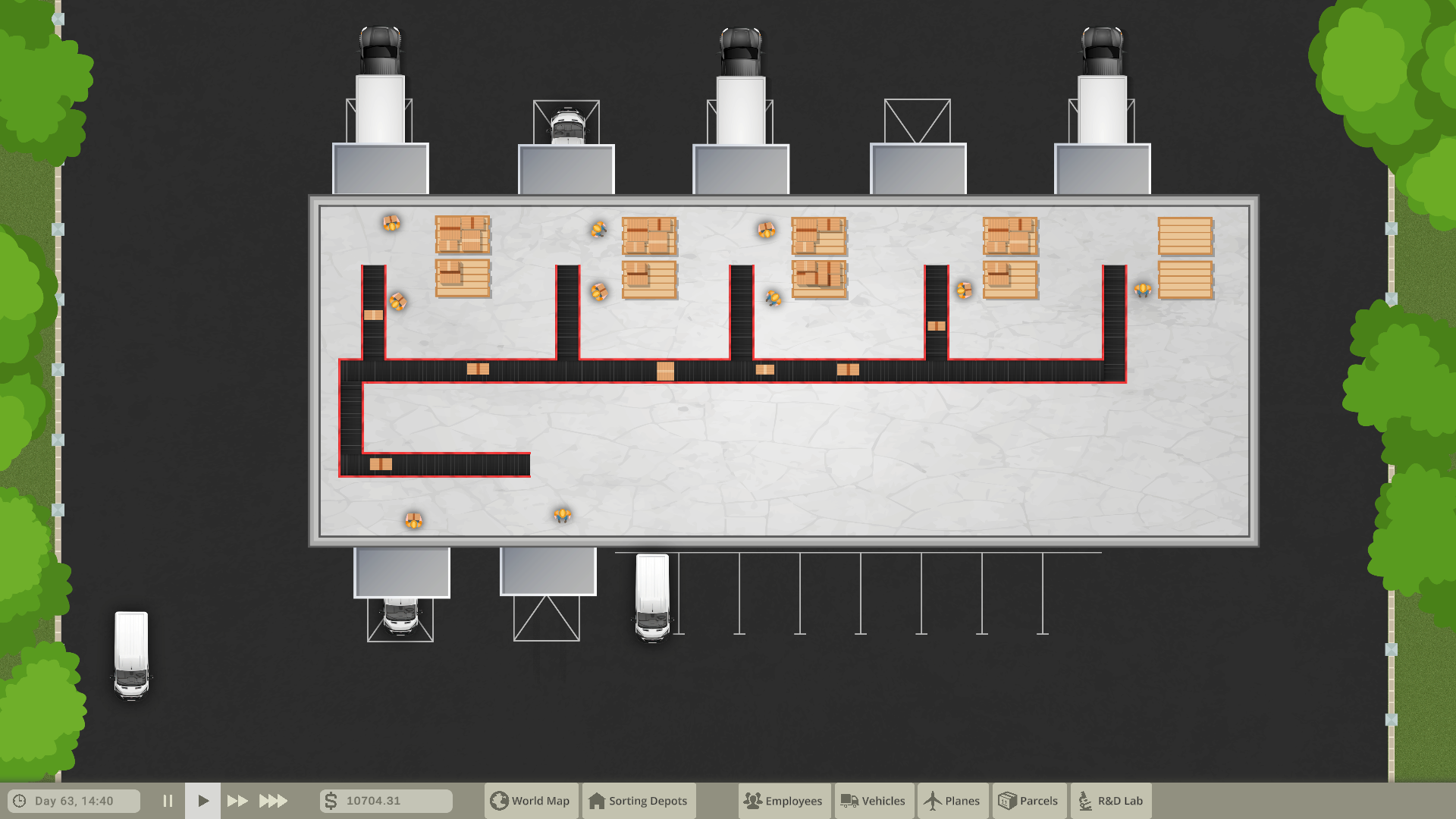Open the Vehicles panel
The width and height of the screenshot is (1456, 819).
(x=874, y=801)
